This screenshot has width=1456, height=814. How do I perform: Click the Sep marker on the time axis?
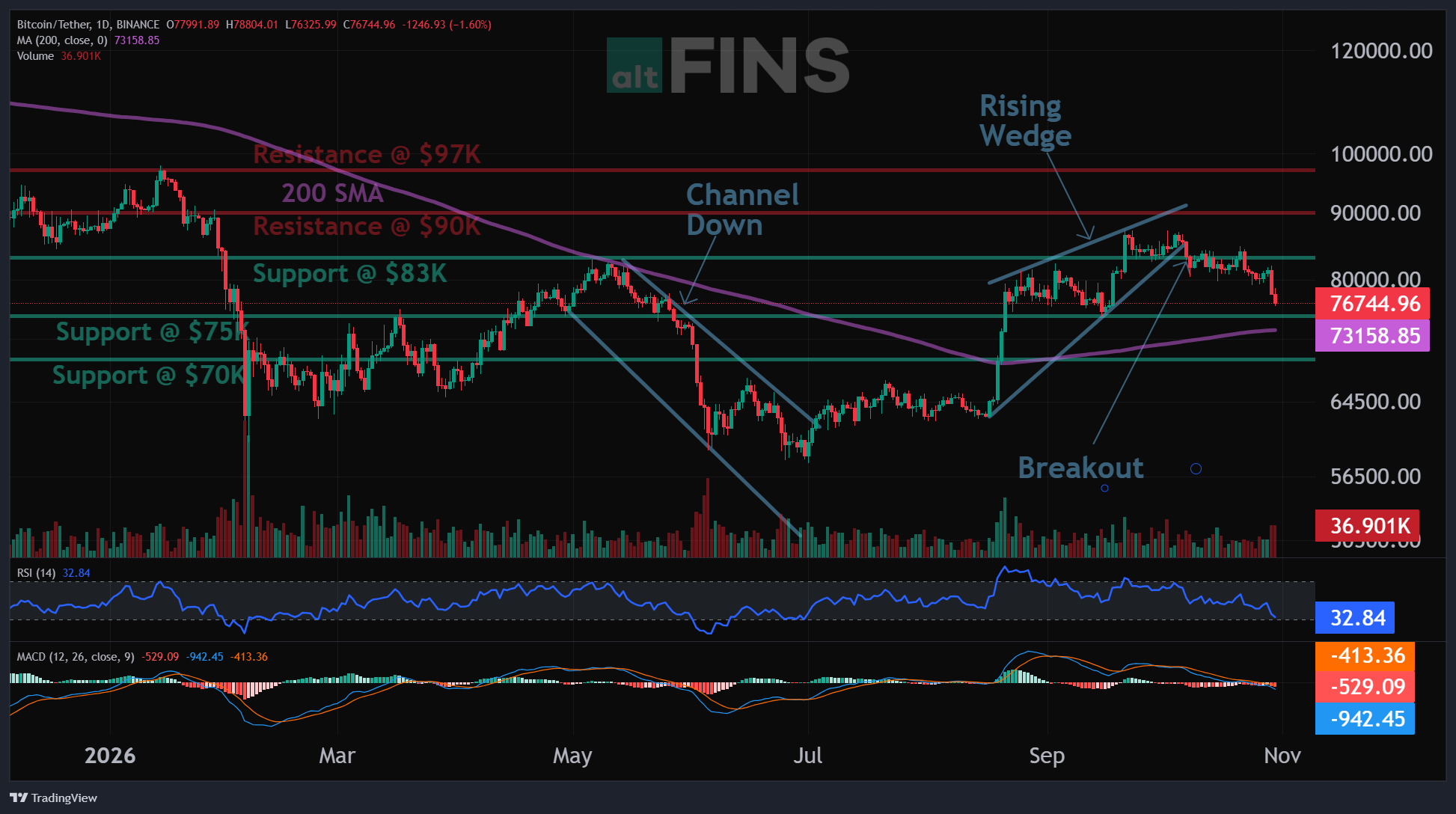click(1047, 756)
